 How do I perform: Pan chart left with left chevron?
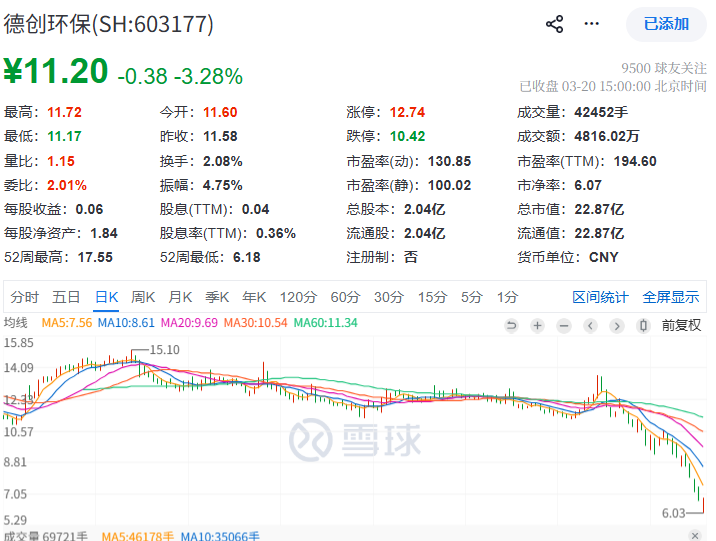coord(590,326)
